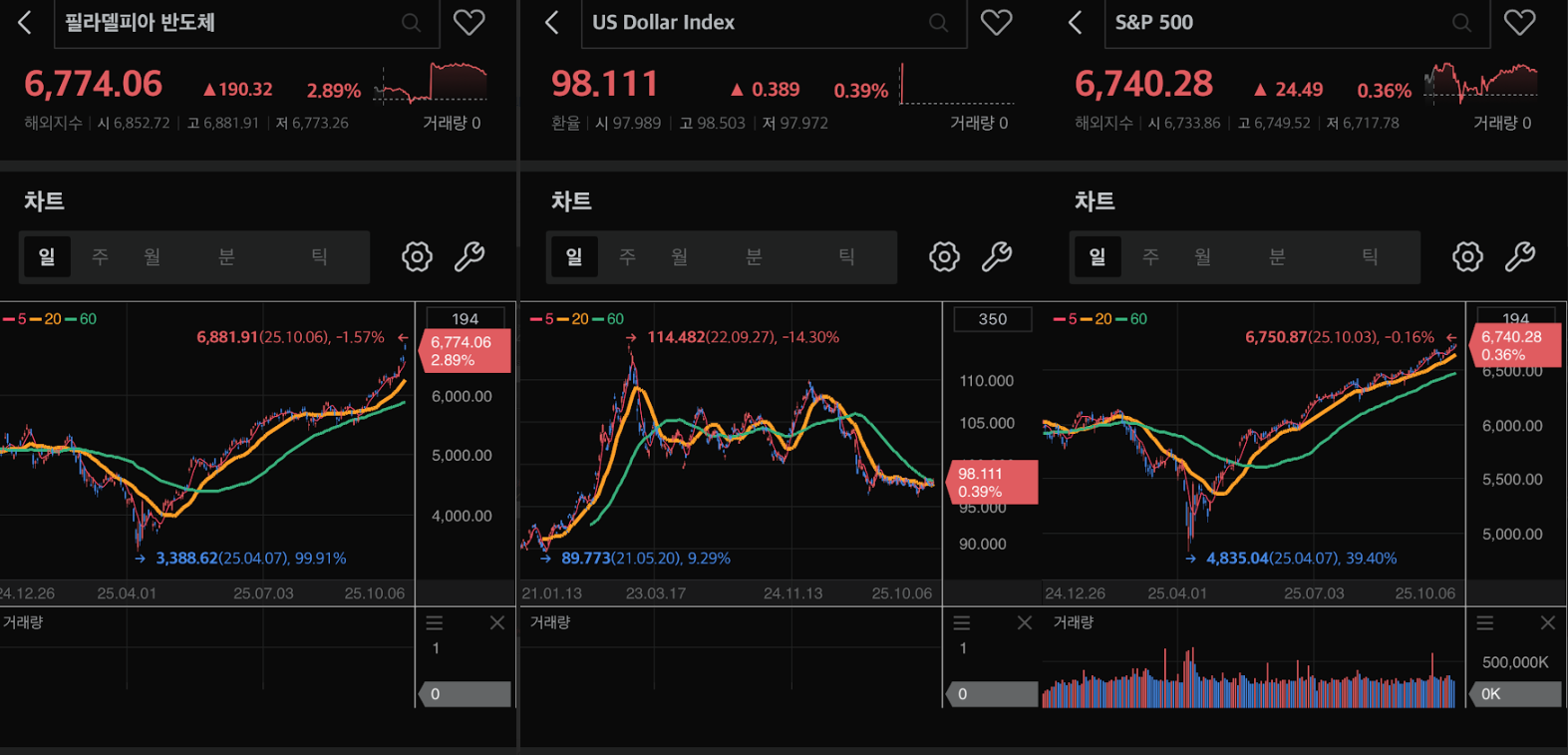The height and width of the screenshot is (755, 1568).
Task: Switch US Dollar Index chart to 주 period
Action: tap(627, 256)
